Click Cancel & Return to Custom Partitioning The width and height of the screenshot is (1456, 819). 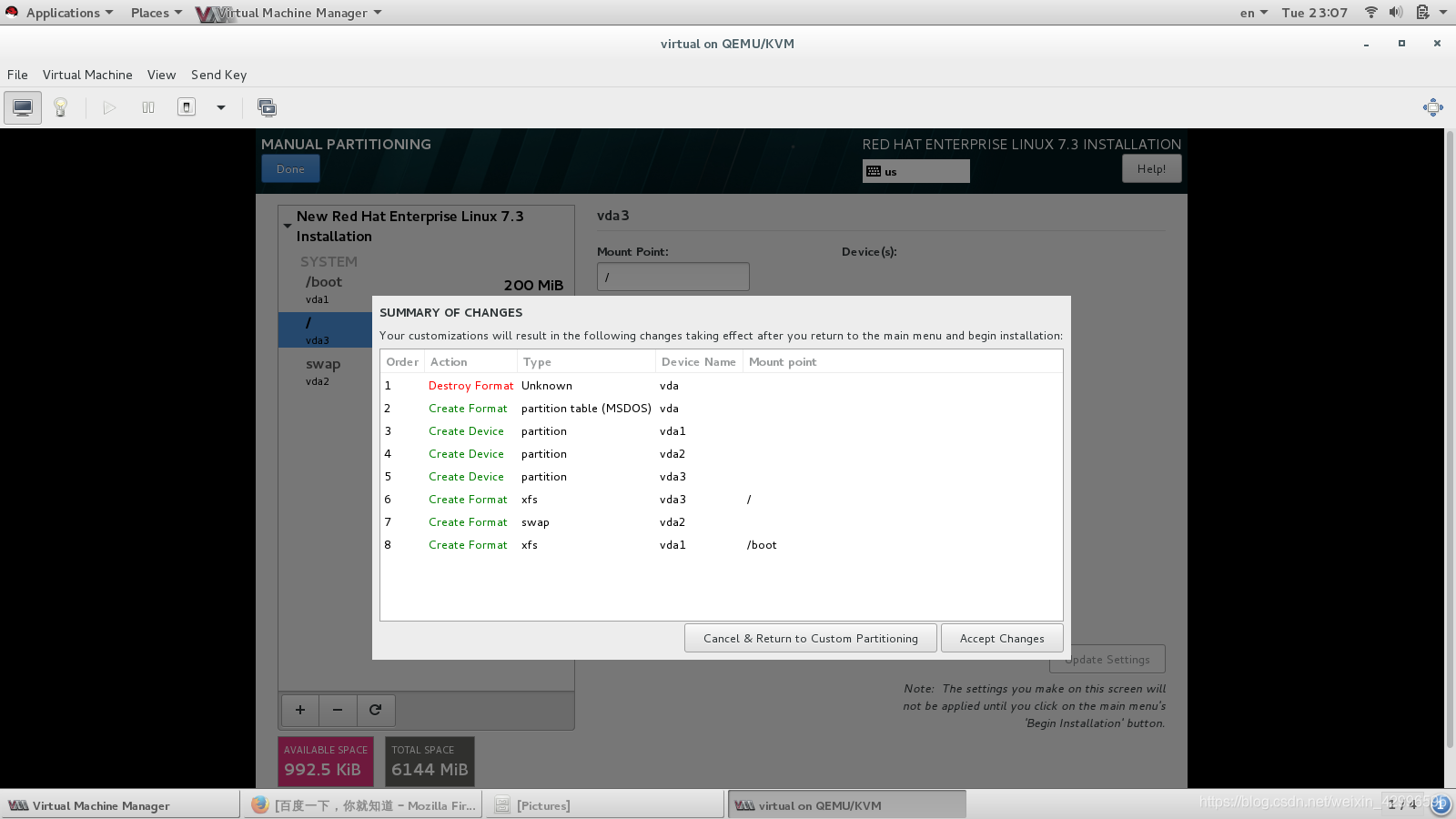(810, 638)
